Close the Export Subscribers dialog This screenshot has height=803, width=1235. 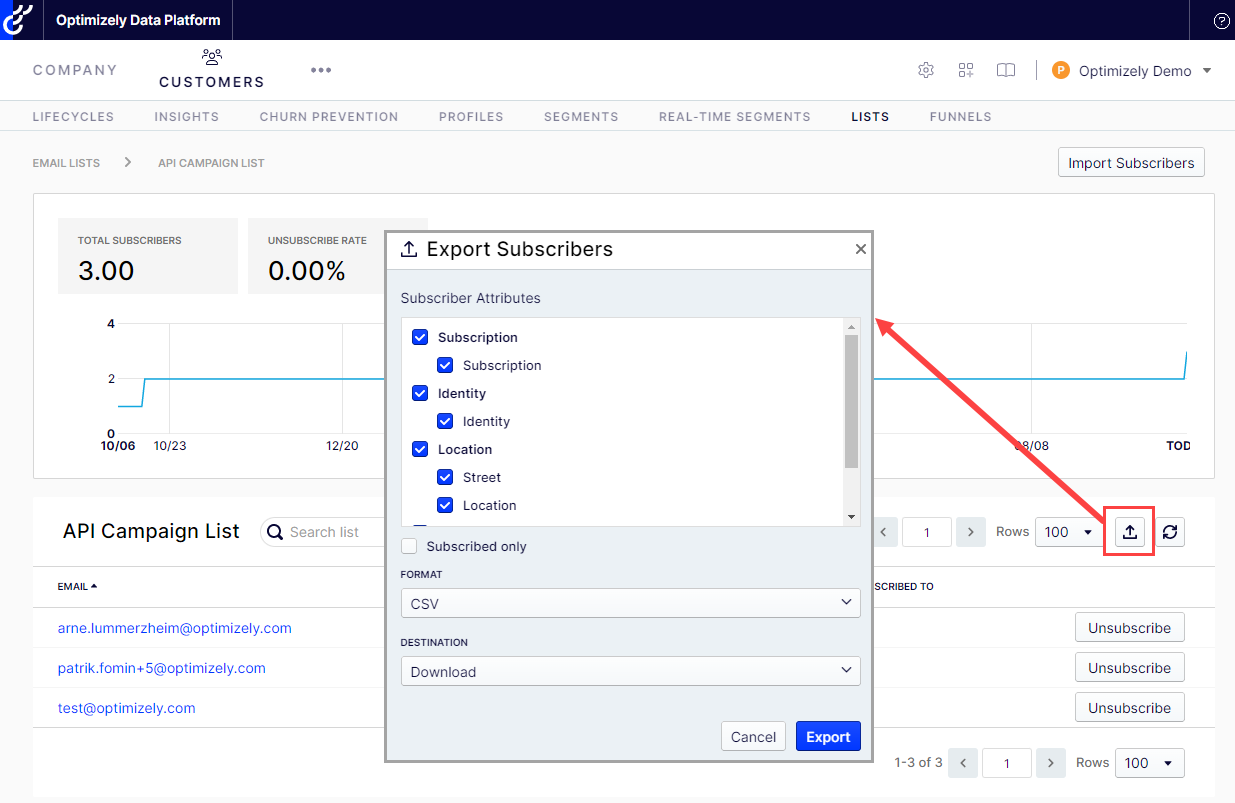coord(860,249)
